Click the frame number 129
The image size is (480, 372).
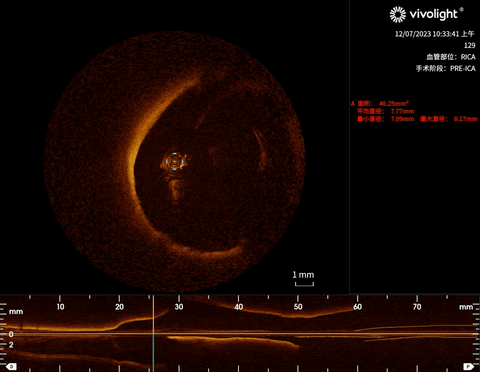click(x=470, y=45)
